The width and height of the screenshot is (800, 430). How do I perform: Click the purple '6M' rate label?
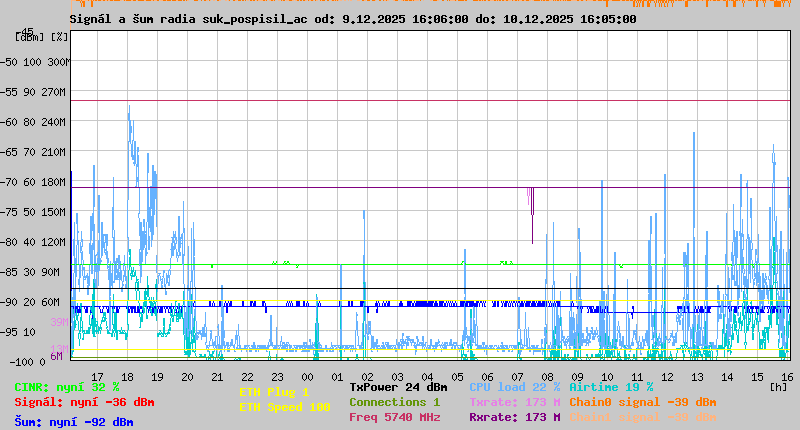[x=56, y=356]
